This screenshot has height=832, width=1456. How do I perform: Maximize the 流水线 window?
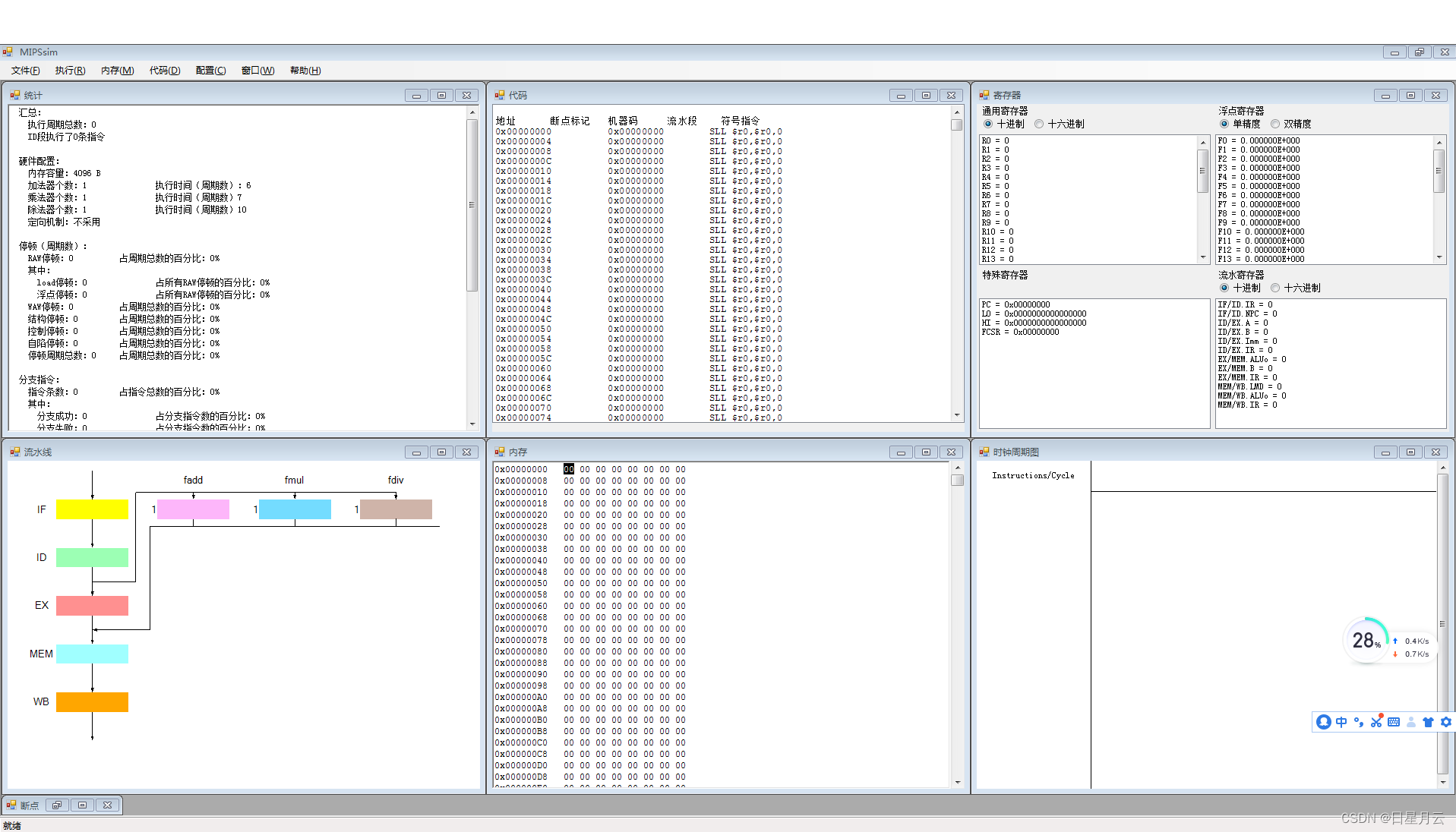pos(441,452)
